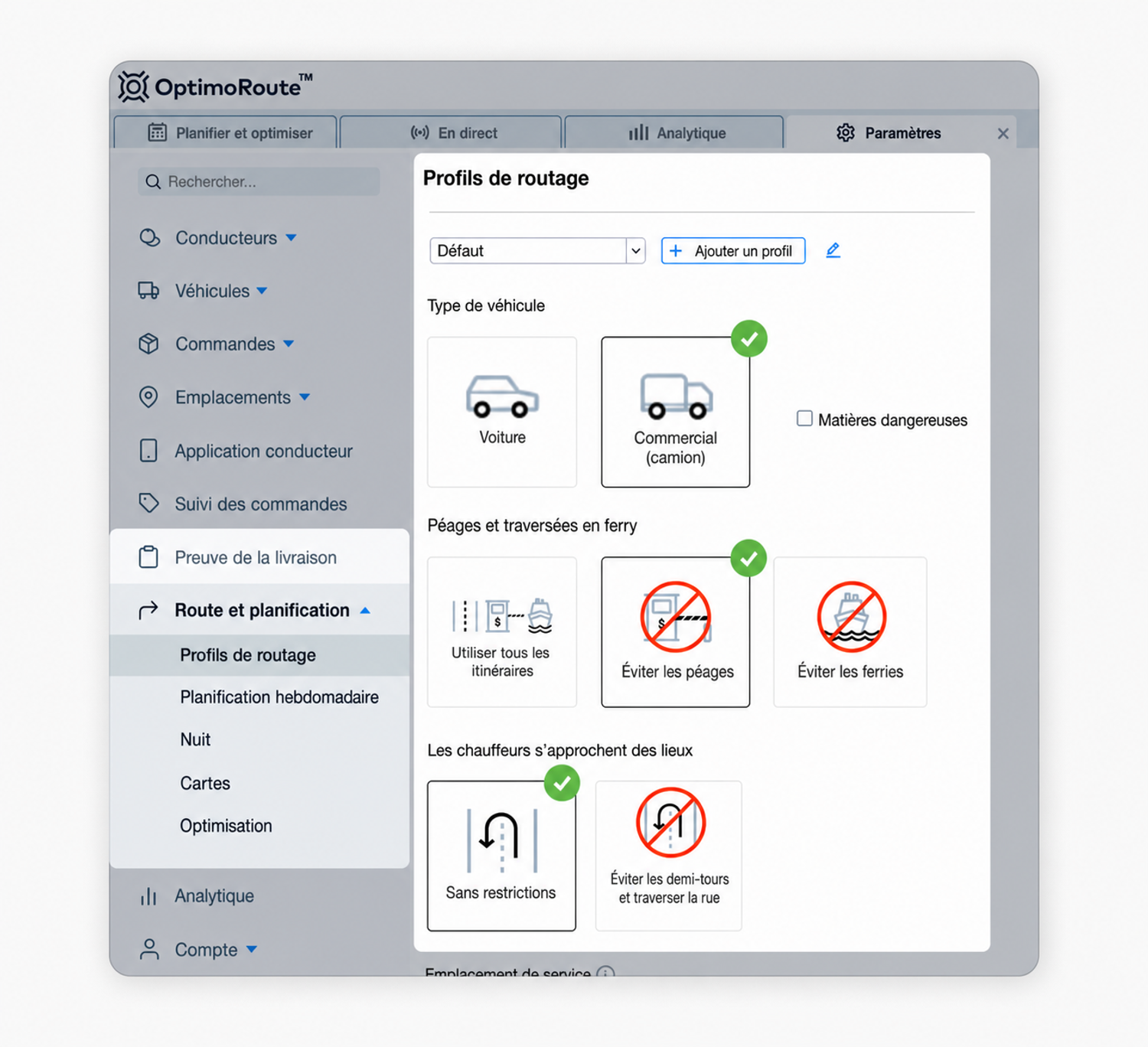The height and width of the screenshot is (1047, 1148).
Task: Click the Type de véhicule label
Action: (x=486, y=305)
